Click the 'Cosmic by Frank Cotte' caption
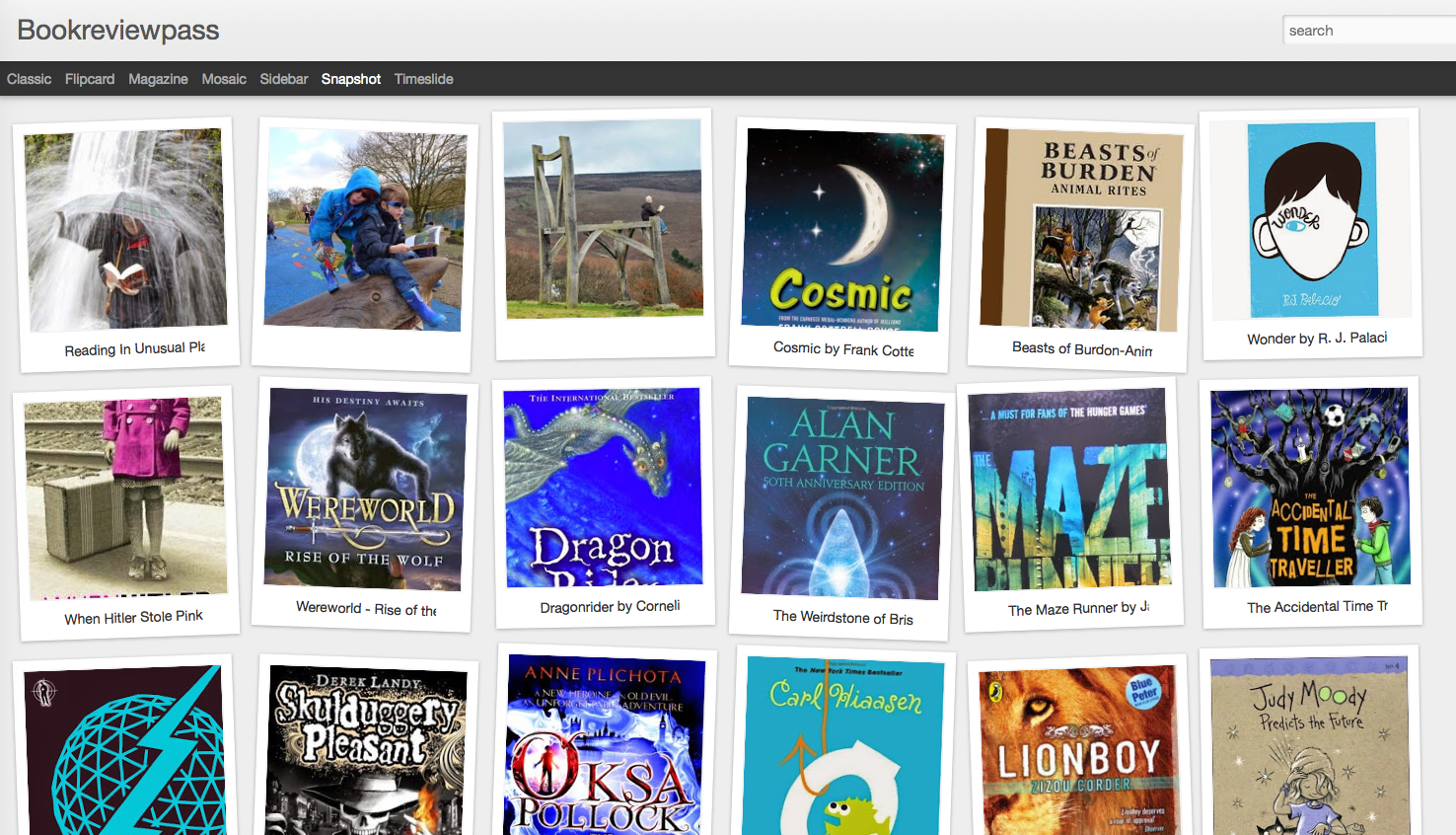1456x835 pixels. 843,349
